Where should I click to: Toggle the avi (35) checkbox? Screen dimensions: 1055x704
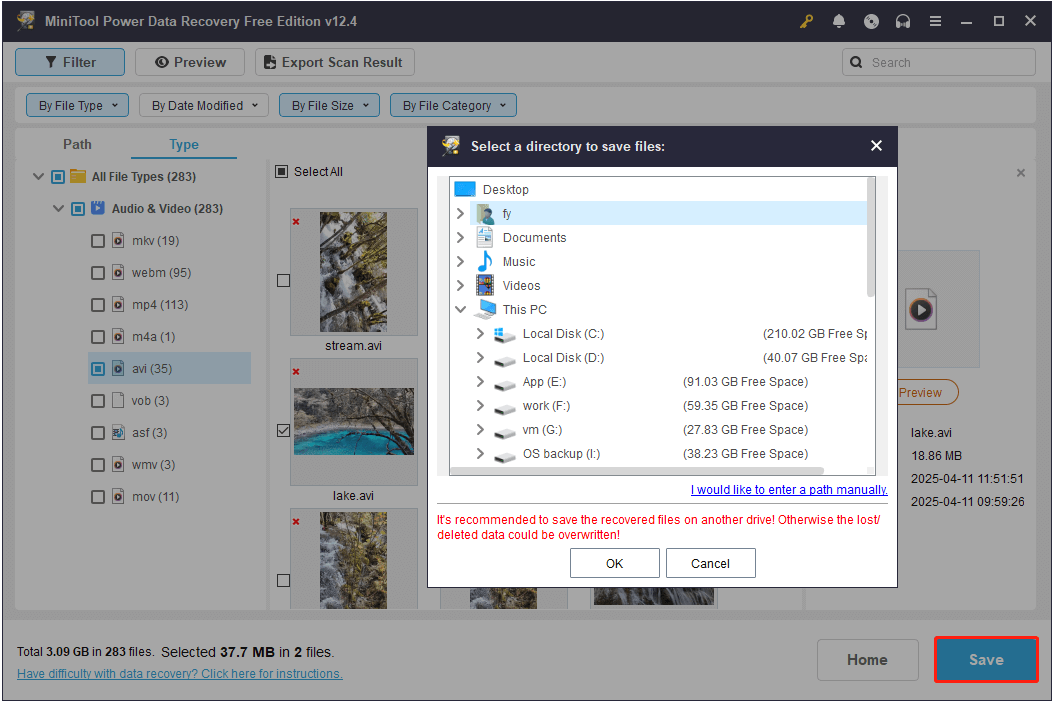(x=98, y=369)
